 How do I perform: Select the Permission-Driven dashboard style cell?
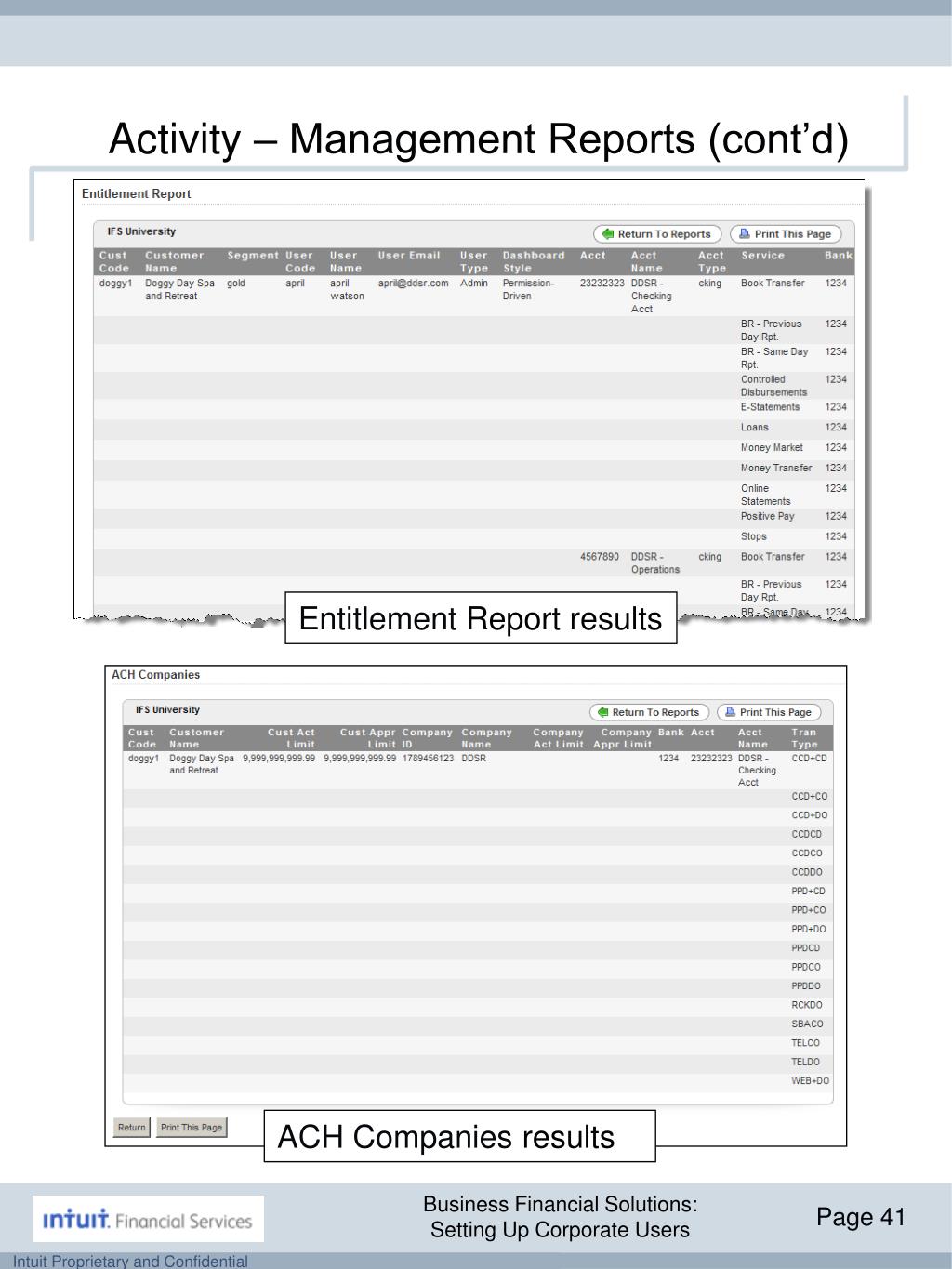[528, 290]
